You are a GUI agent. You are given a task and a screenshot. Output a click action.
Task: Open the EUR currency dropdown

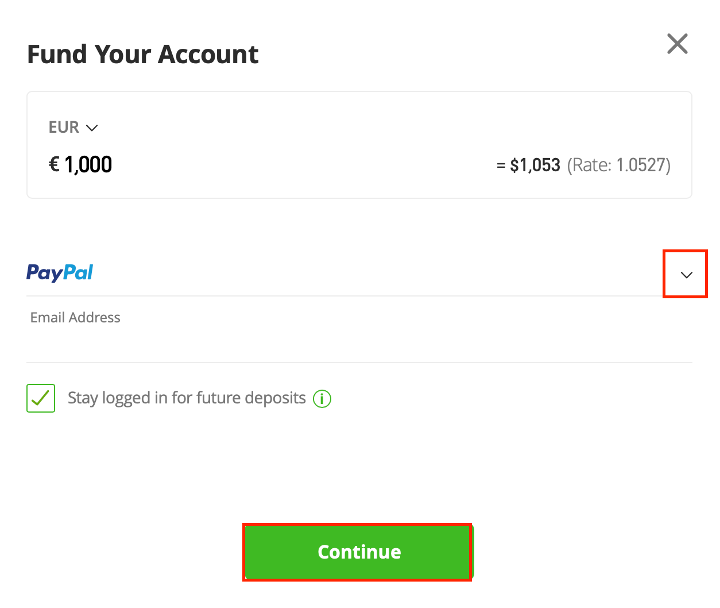coord(73,127)
